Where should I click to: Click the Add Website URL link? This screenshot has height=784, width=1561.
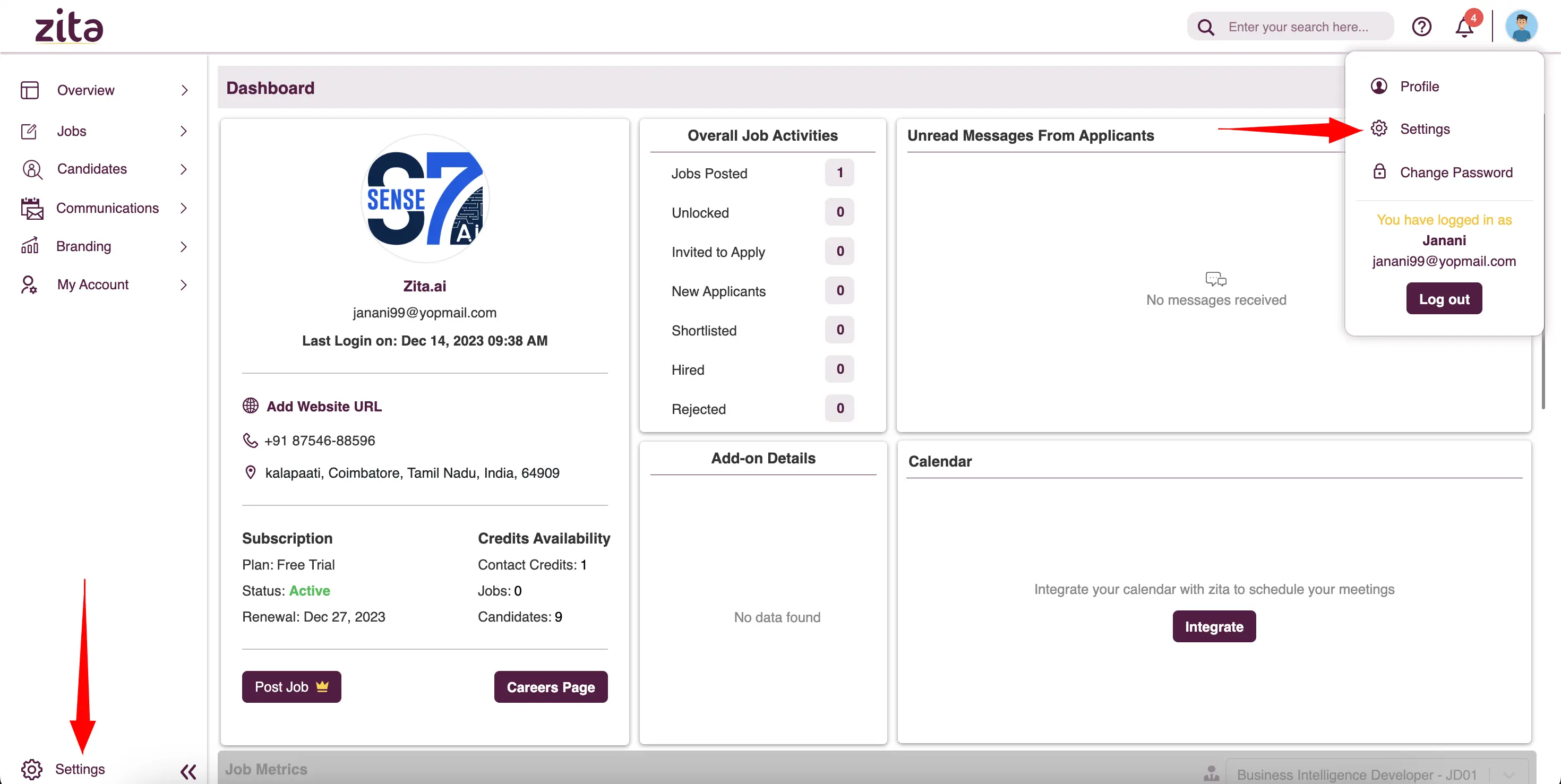pyautogui.click(x=324, y=406)
